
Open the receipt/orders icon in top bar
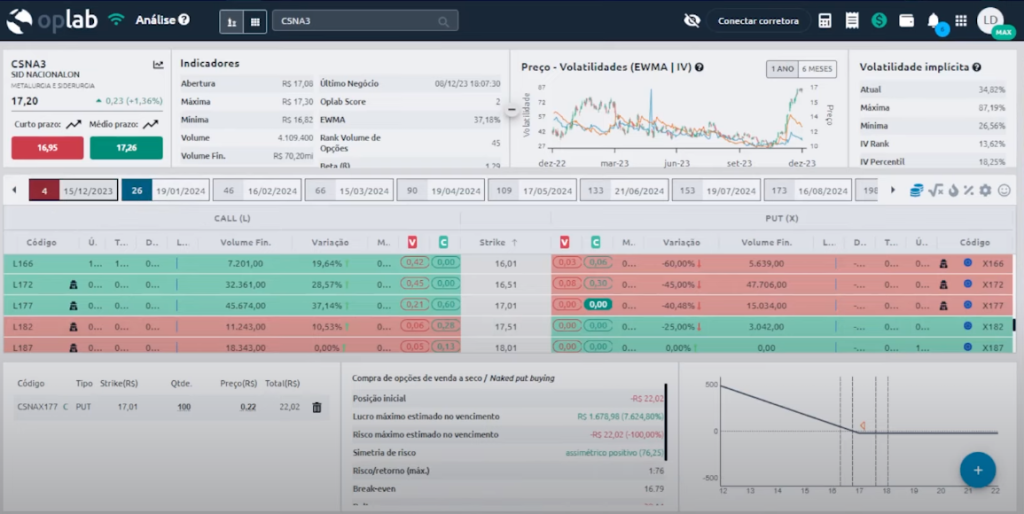[852, 20]
